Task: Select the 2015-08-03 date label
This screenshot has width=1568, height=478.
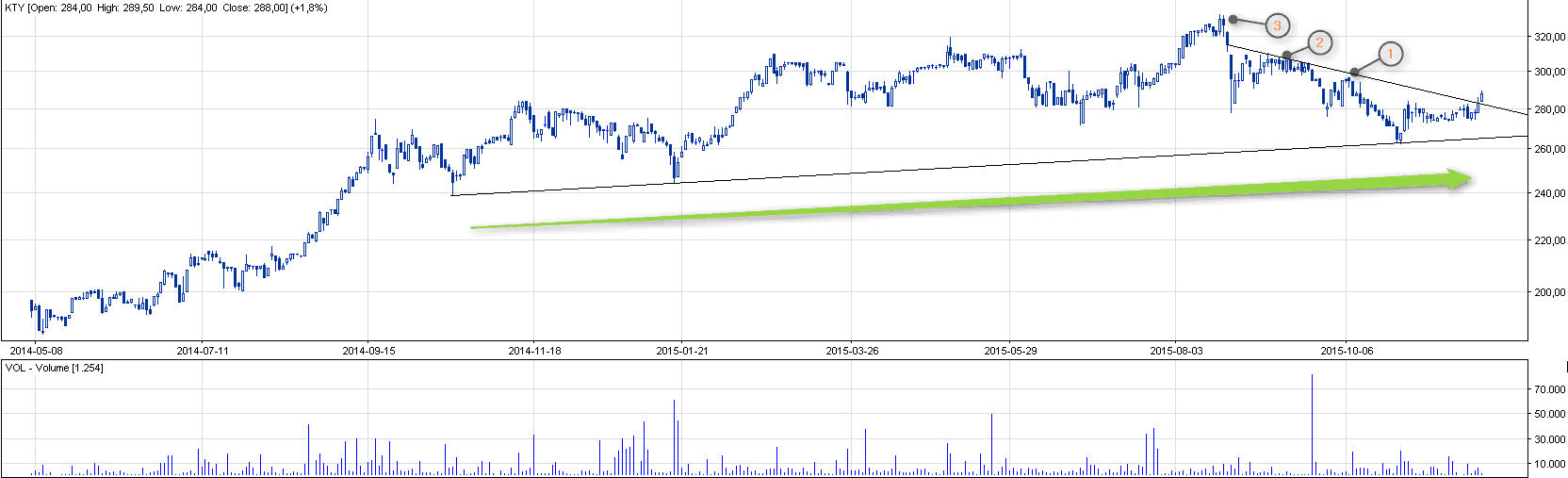Action: (x=1176, y=351)
